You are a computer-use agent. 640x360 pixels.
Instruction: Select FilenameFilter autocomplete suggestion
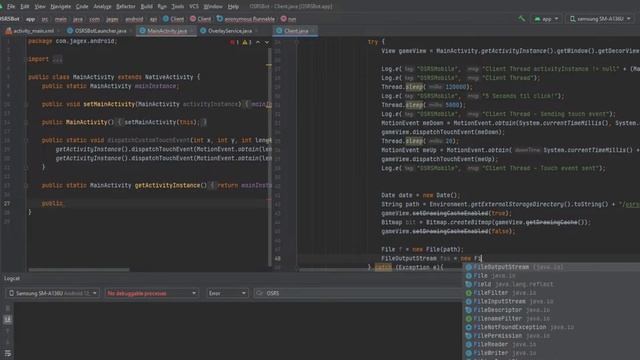552,318
